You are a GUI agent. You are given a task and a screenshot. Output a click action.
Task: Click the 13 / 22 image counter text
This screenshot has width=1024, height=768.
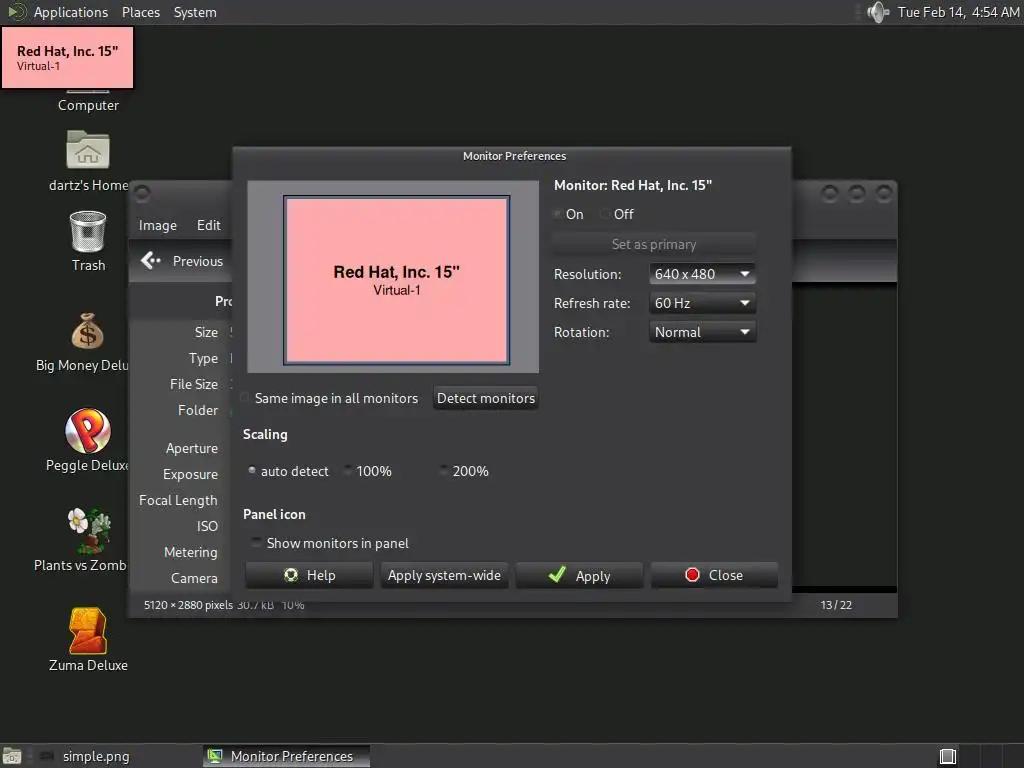click(x=836, y=605)
